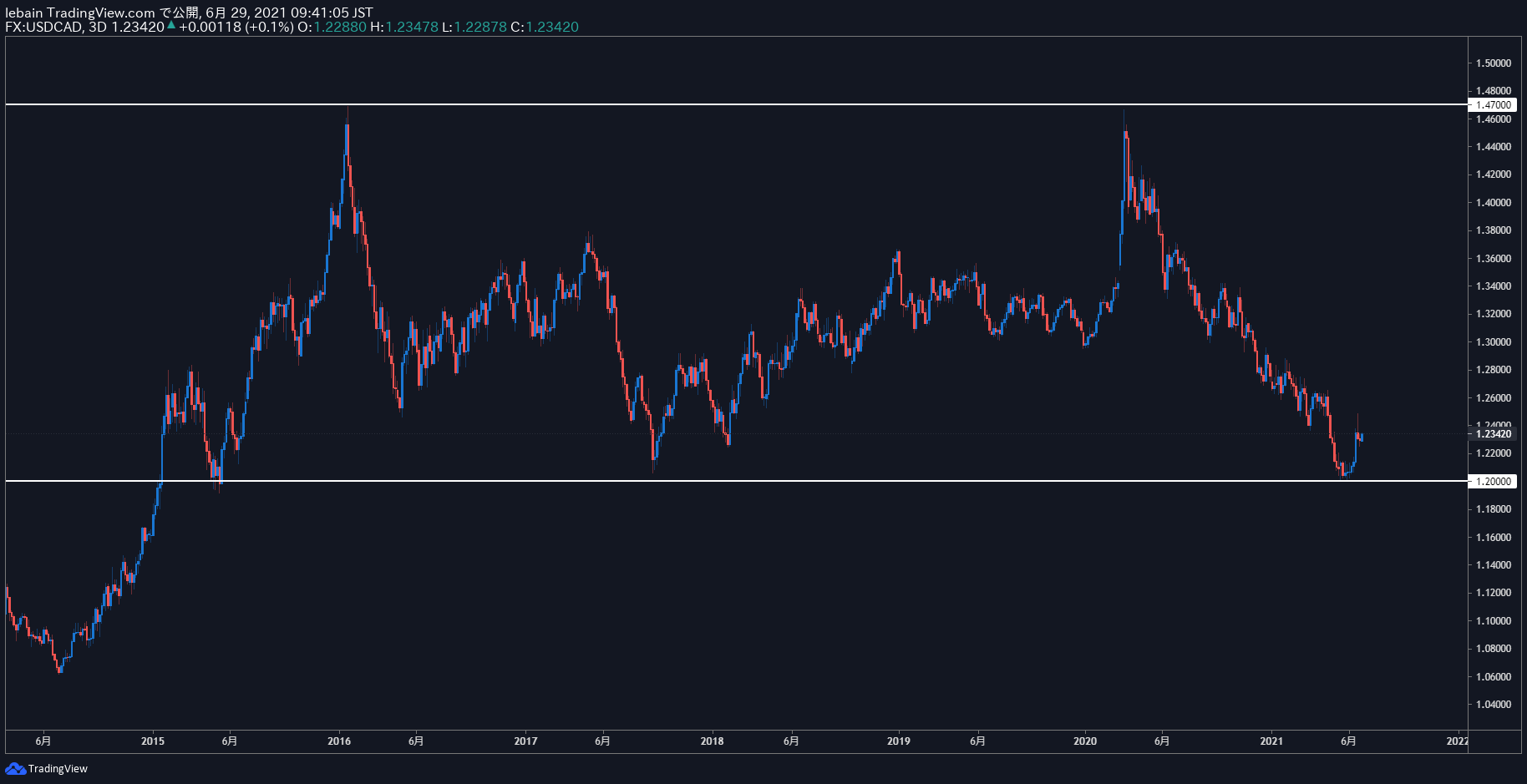The height and width of the screenshot is (784, 1527).
Task: Click the +0.00118 (+0.1%) change text
Action: [236, 27]
